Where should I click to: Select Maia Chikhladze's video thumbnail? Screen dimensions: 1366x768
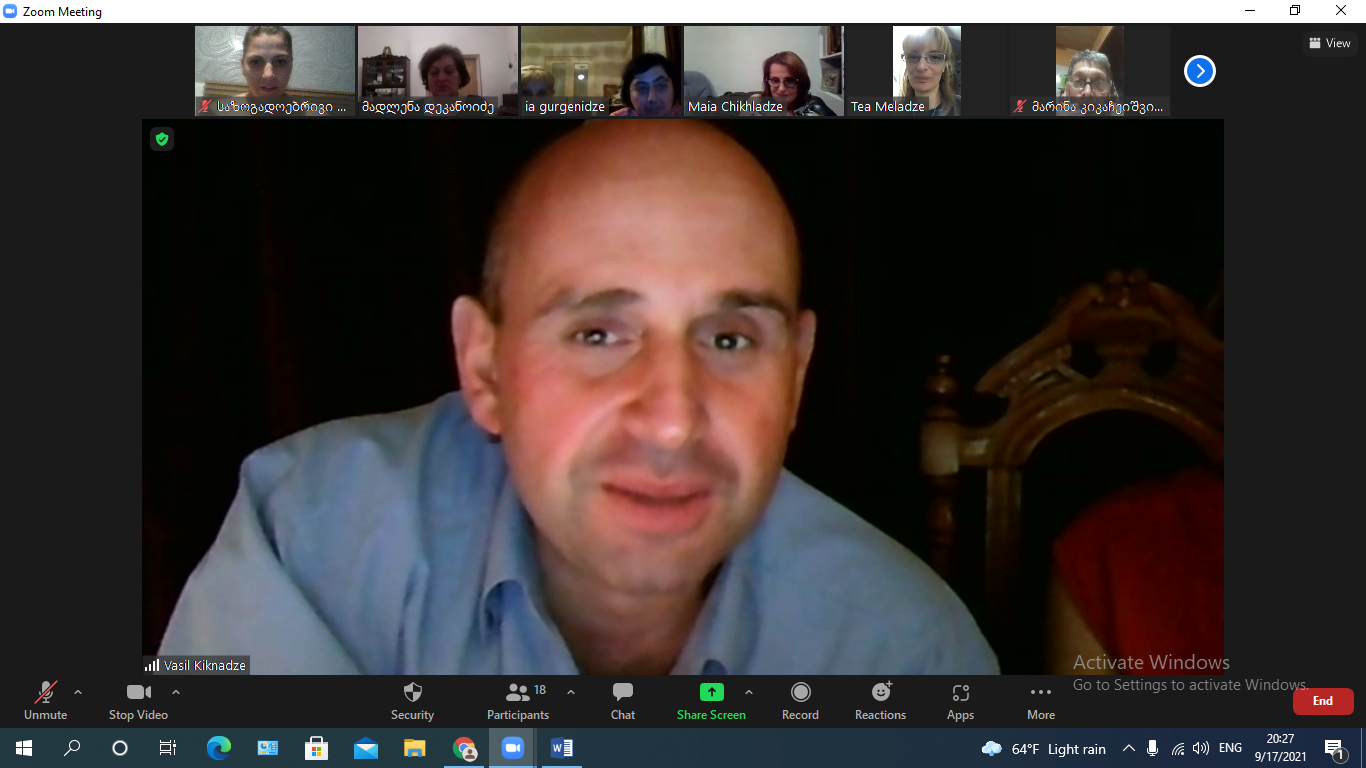pos(764,71)
